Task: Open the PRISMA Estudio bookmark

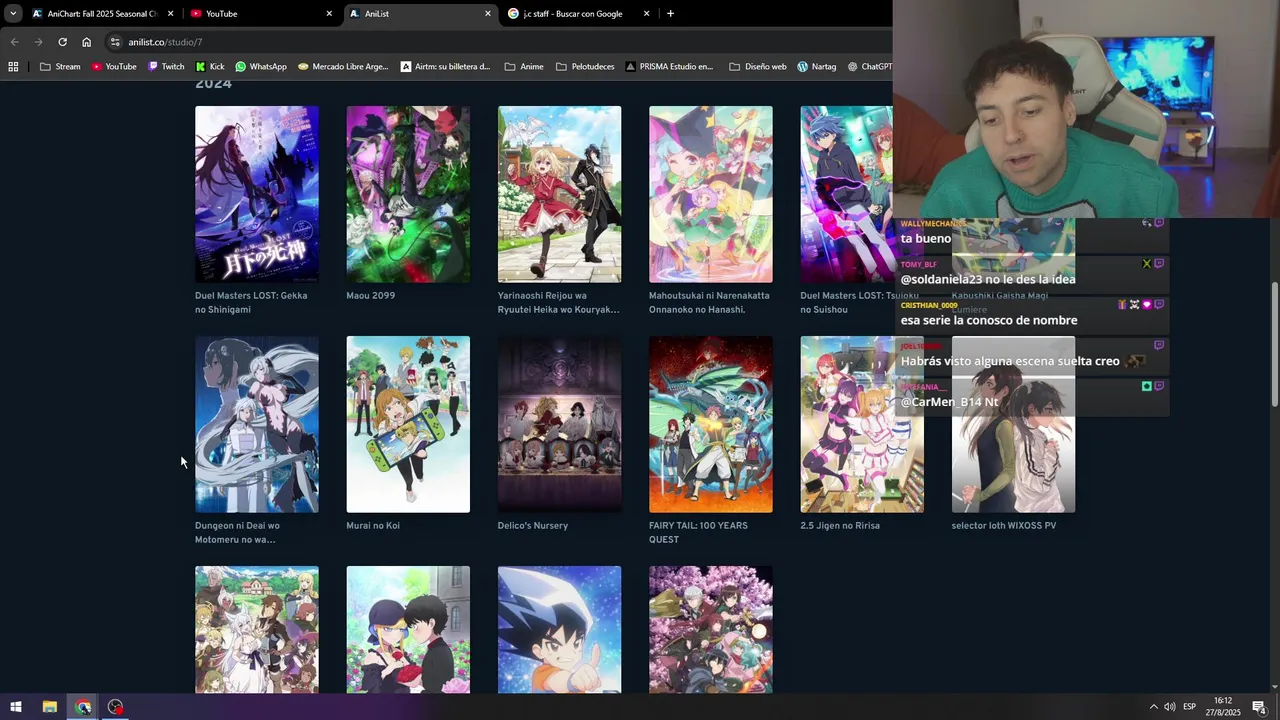Action: [669, 67]
